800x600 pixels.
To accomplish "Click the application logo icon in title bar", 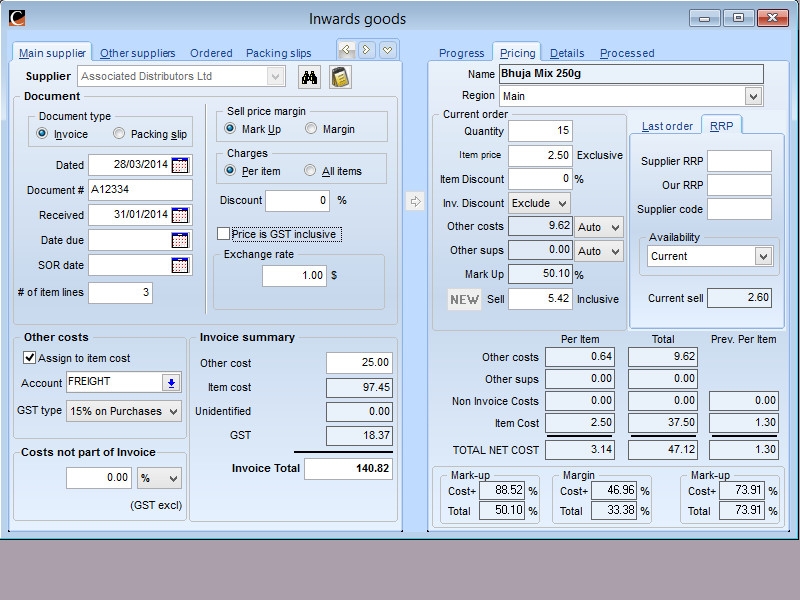I will (17, 18).
